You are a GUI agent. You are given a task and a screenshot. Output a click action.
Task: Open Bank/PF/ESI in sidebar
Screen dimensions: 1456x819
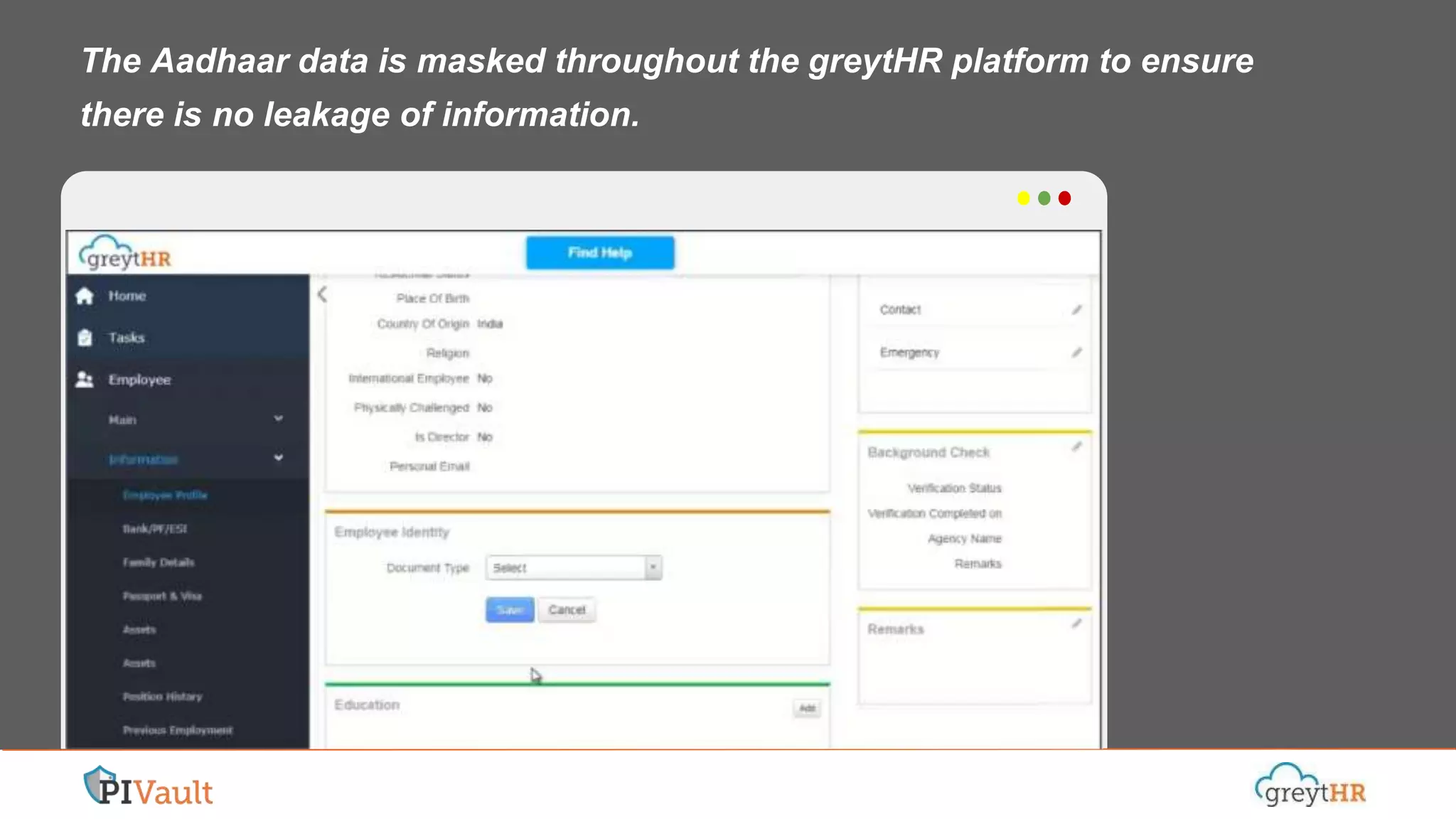(155, 529)
